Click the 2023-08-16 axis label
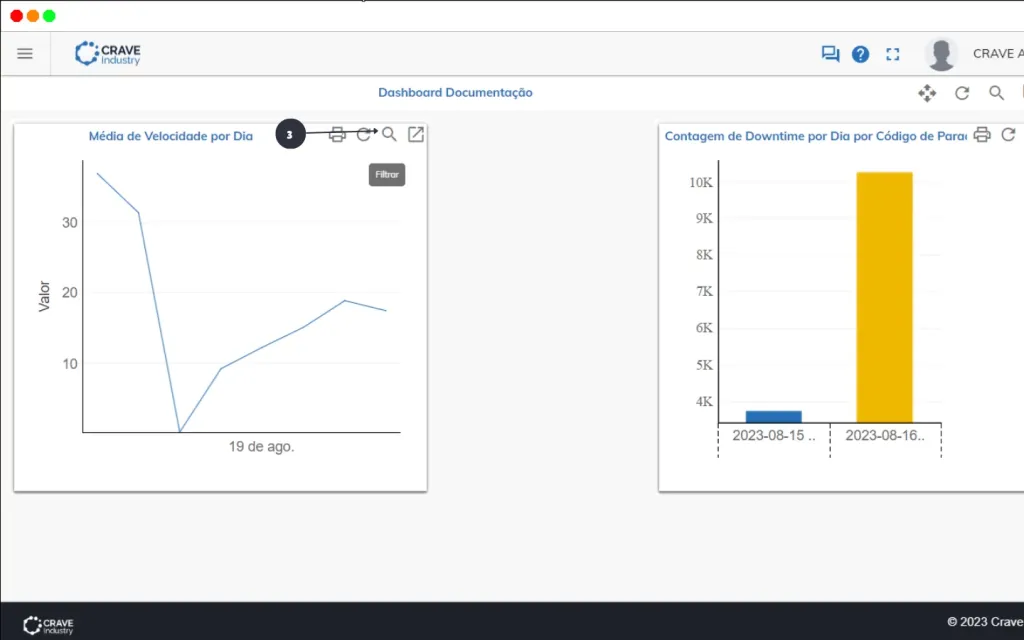 coord(885,436)
